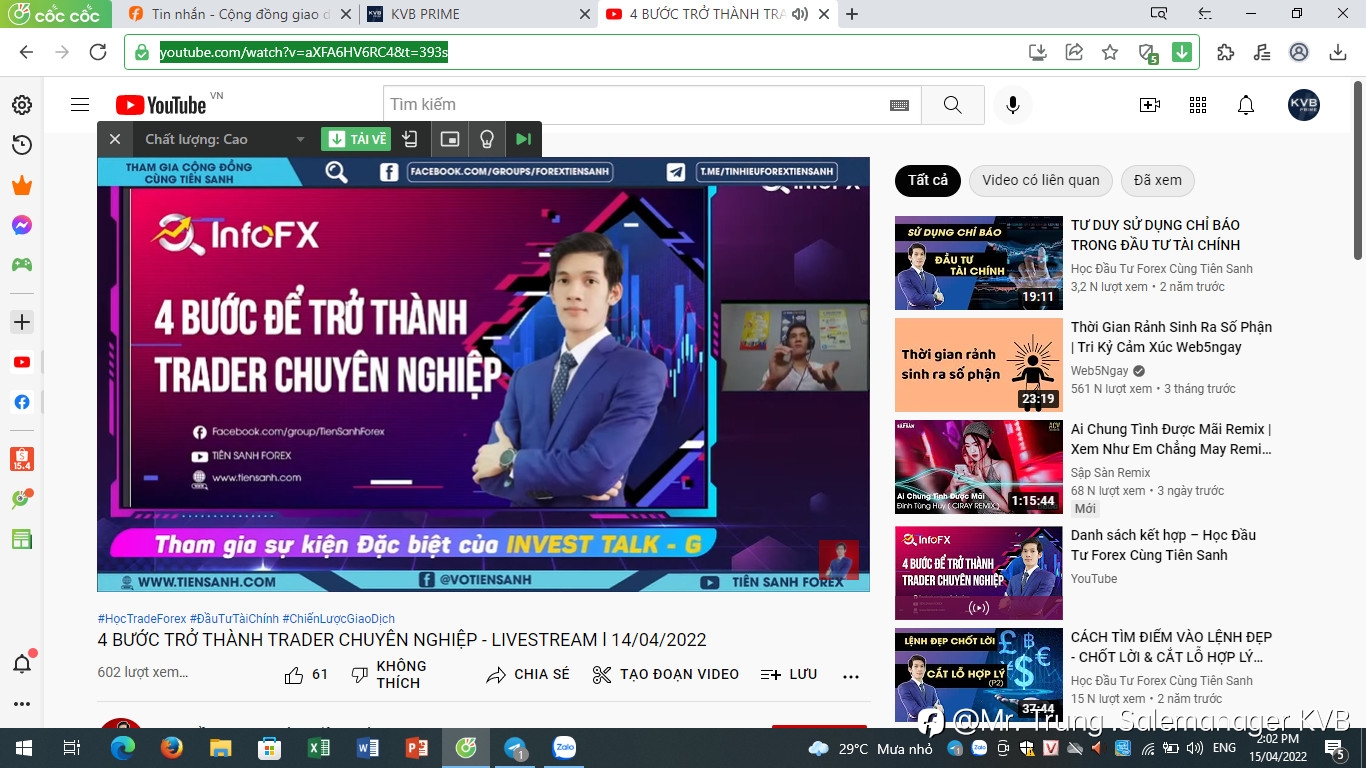This screenshot has height=768, width=1366.
Task: Go to YouTube home via logo
Action: 161,105
